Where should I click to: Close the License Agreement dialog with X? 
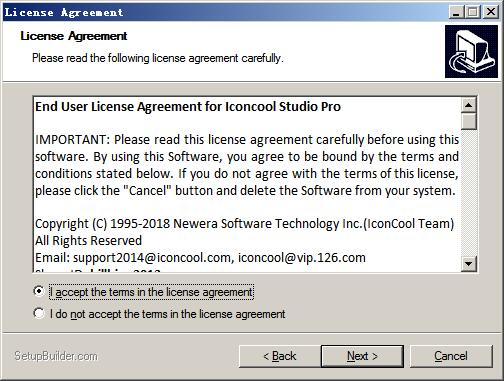click(491, 12)
